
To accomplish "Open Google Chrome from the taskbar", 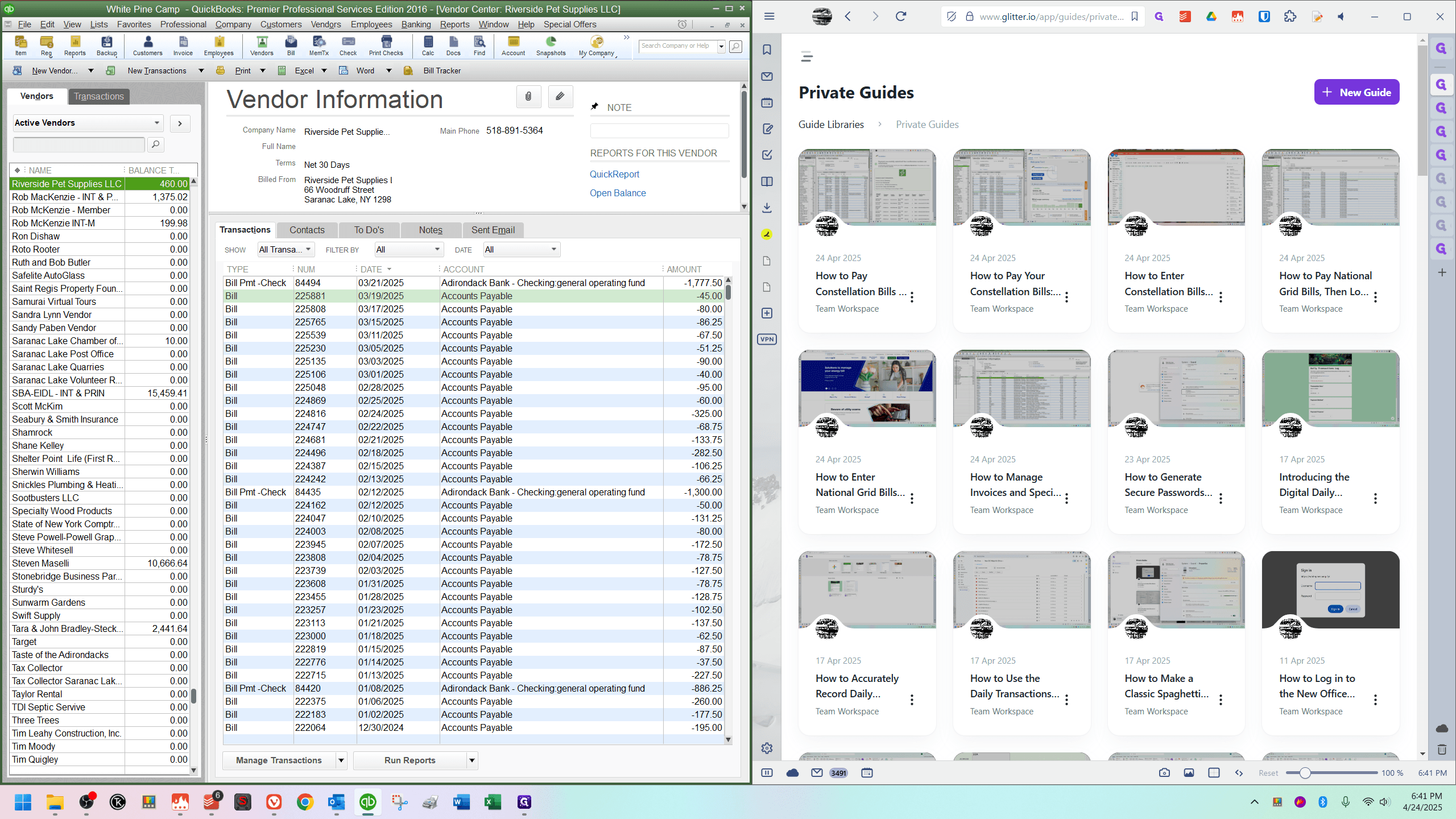I will tap(305, 802).
